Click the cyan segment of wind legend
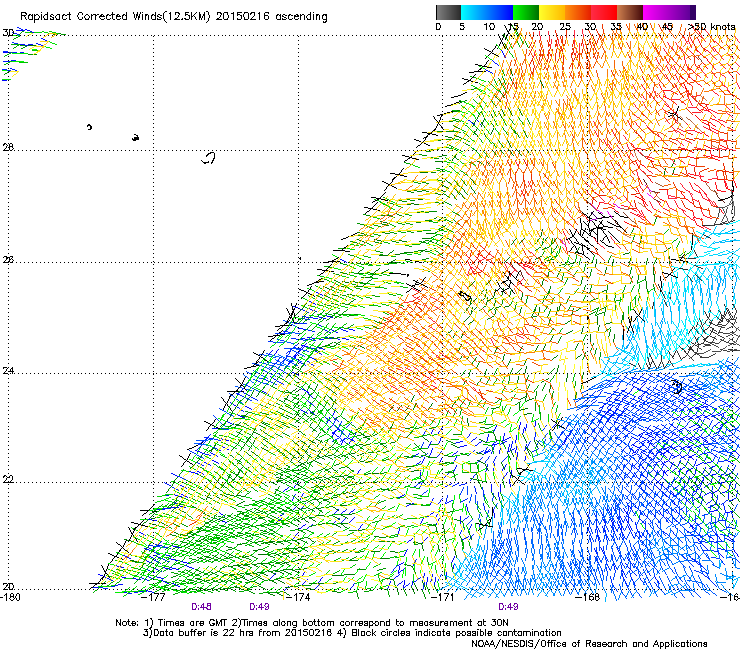The image size is (740, 650). tap(474, 12)
